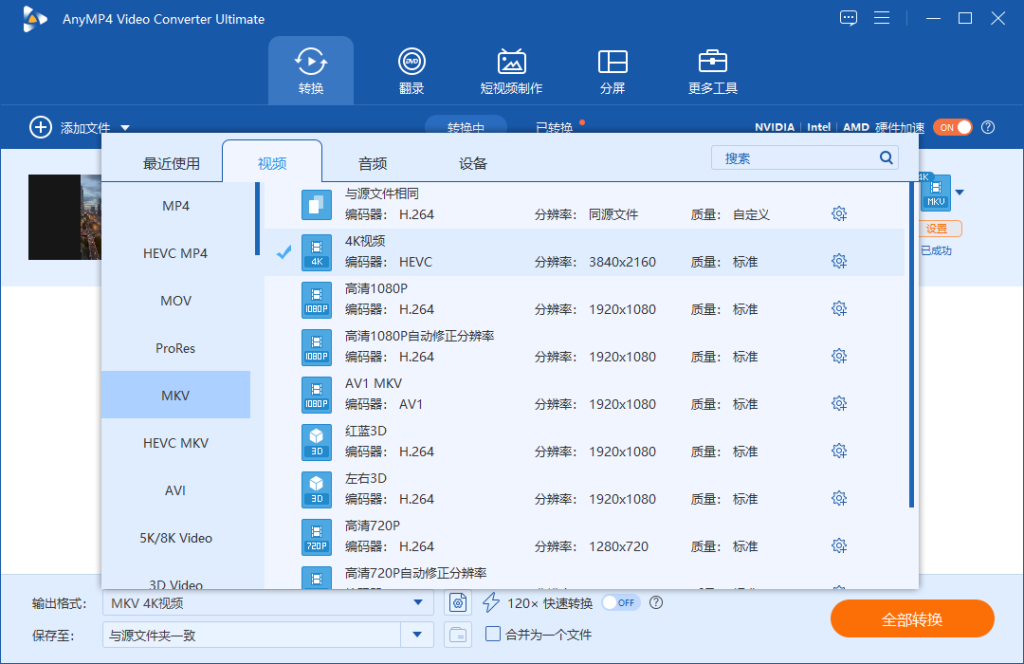This screenshot has width=1024, height=664.
Task: Open the 短视频制作 MV maker
Action: pyautogui.click(x=512, y=68)
